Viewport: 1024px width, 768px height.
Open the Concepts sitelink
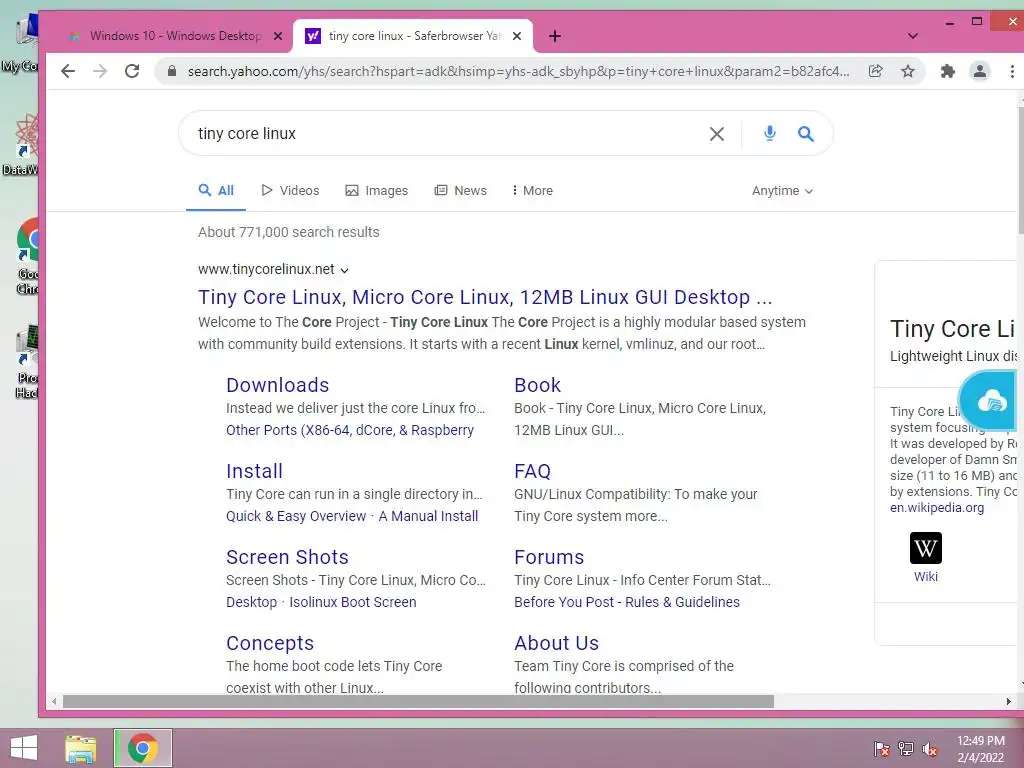[x=270, y=644]
